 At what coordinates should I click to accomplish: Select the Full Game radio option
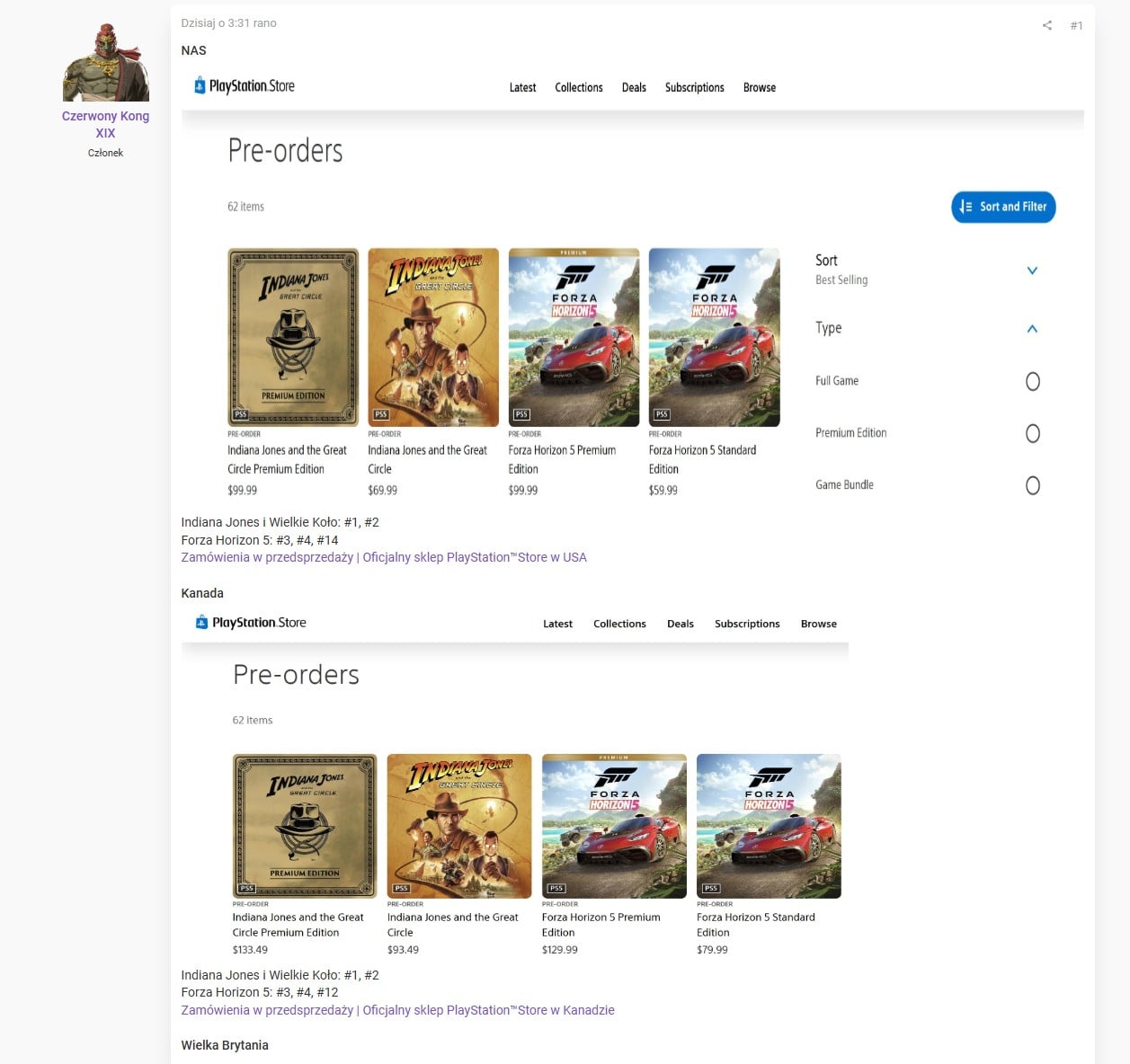coord(1033,381)
